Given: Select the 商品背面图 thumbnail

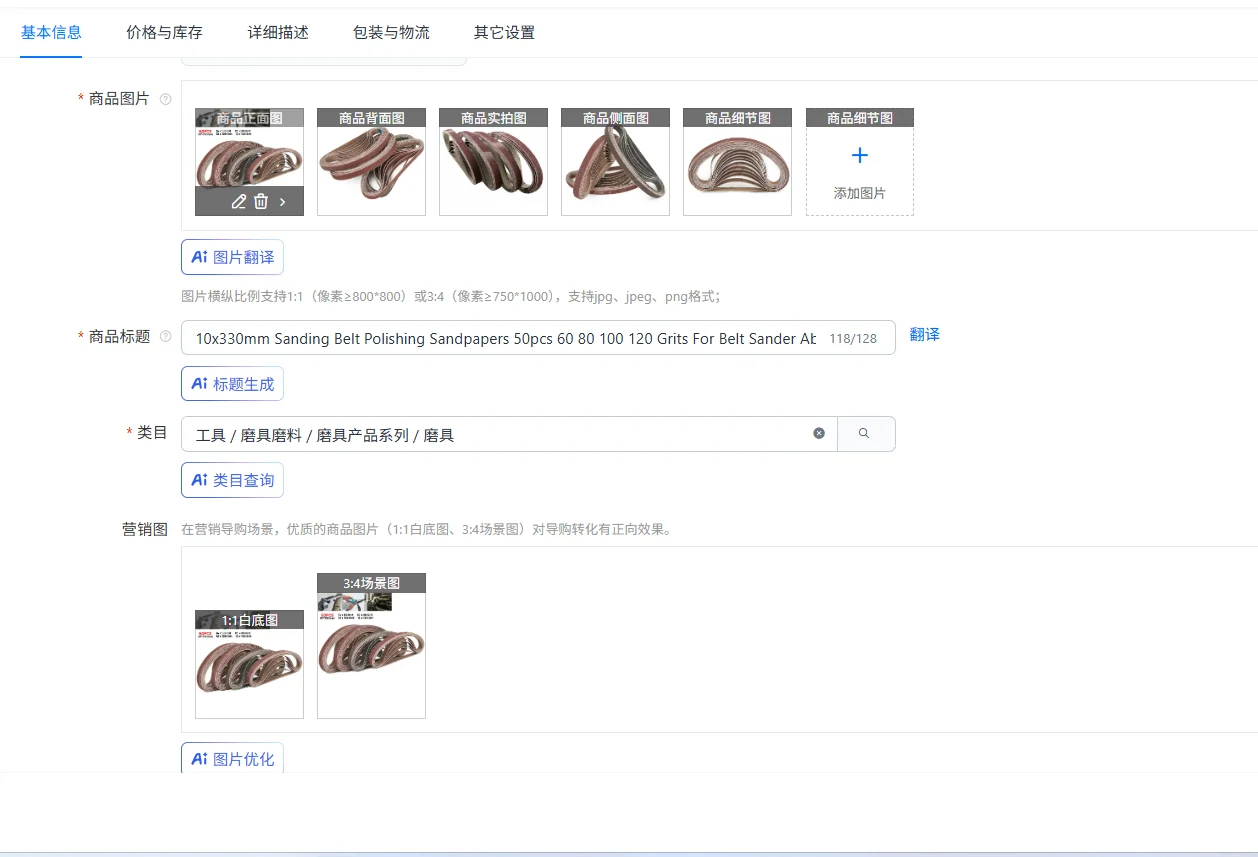Looking at the screenshot, I should pyautogui.click(x=371, y=162).
